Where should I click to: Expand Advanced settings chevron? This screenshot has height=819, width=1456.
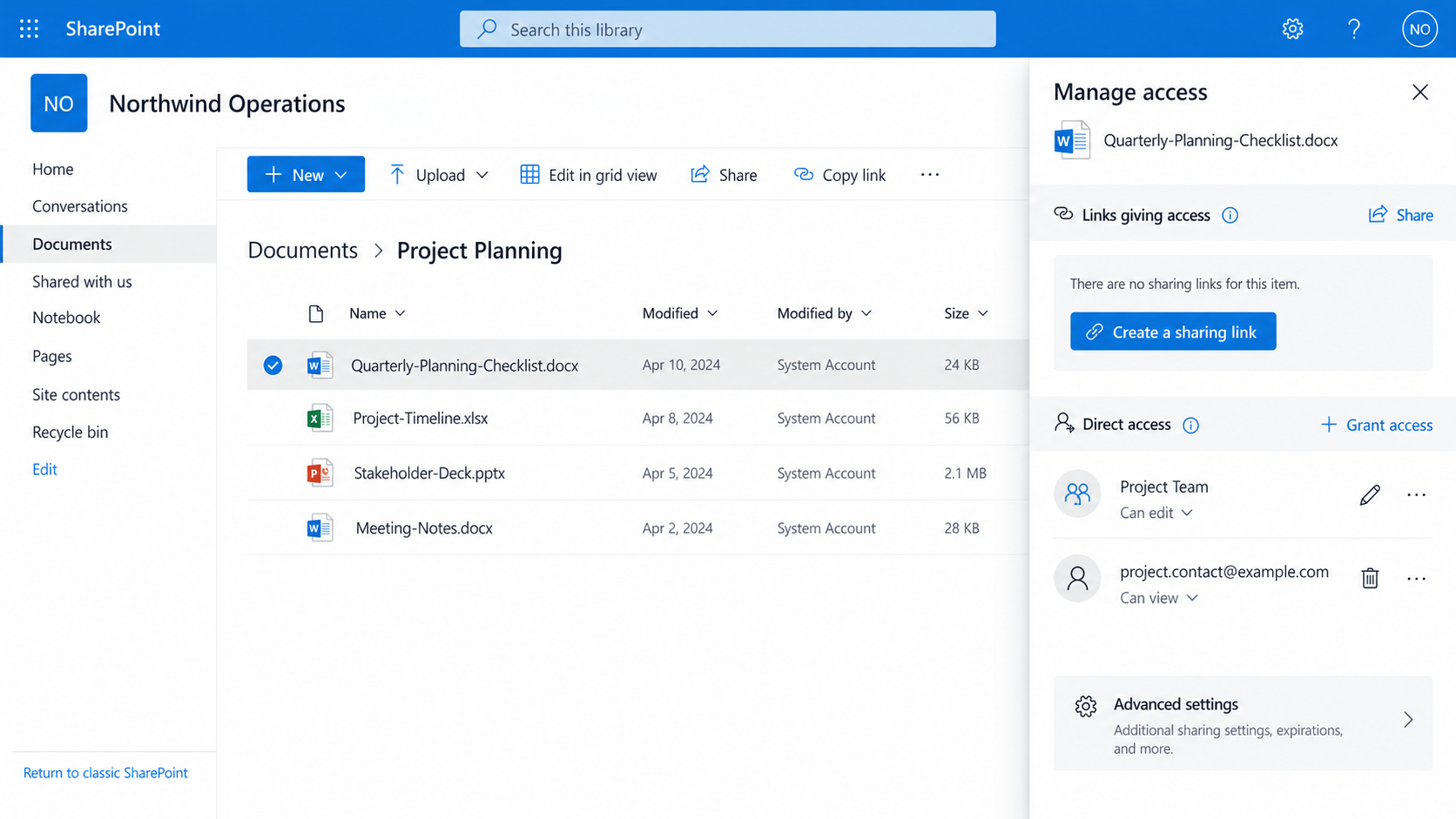click(x=1408, y=720)
